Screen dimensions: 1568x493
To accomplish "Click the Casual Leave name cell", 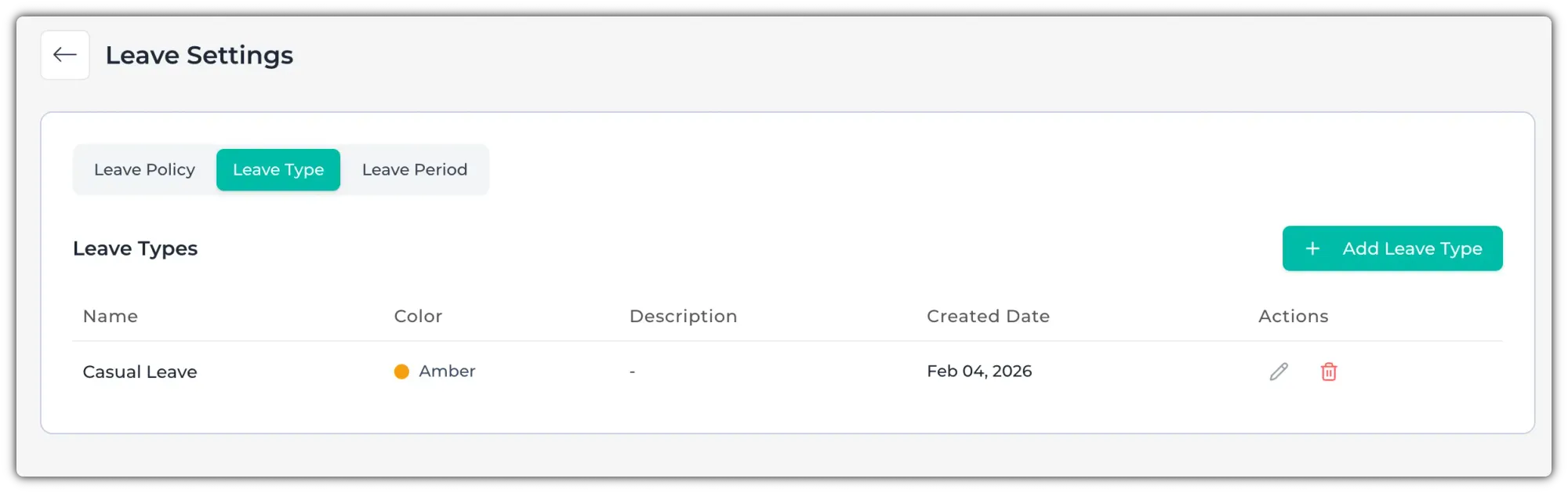I will pos(140,372).
